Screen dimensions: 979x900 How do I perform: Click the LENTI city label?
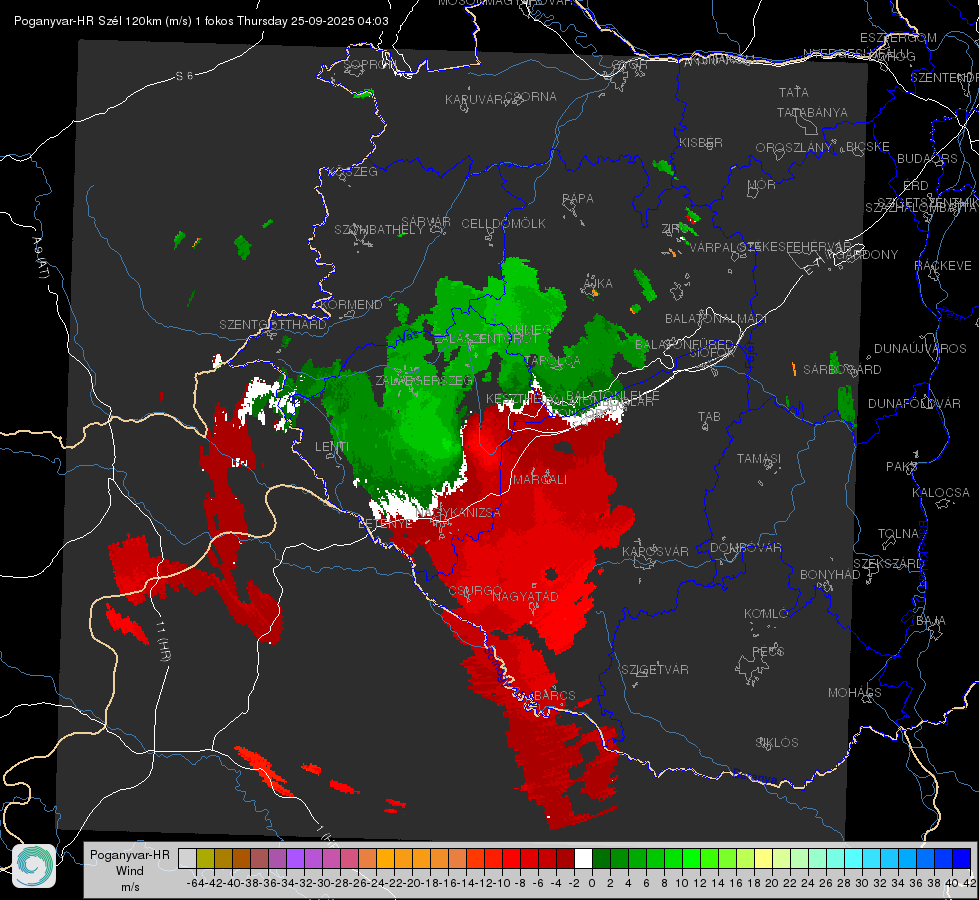click(x=332, y=447)
